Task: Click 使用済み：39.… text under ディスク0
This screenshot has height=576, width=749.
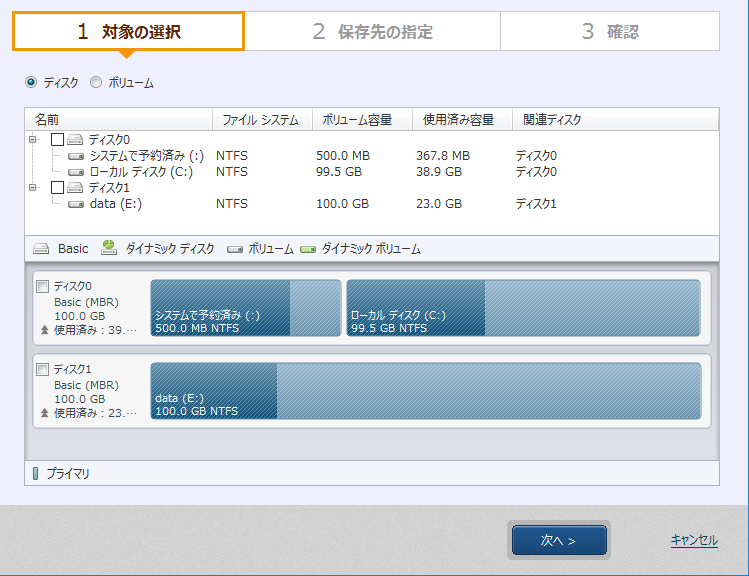Action: [95, 330]
